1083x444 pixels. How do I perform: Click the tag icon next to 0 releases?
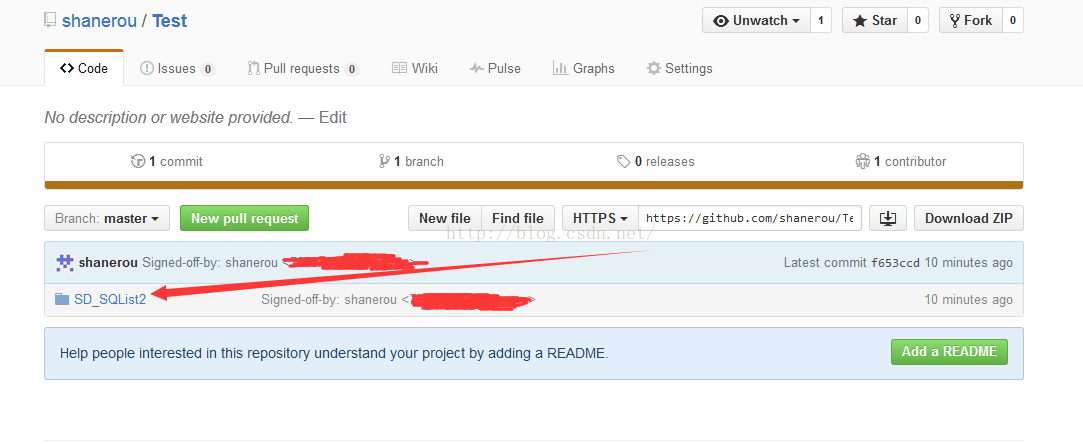[623, 162]
